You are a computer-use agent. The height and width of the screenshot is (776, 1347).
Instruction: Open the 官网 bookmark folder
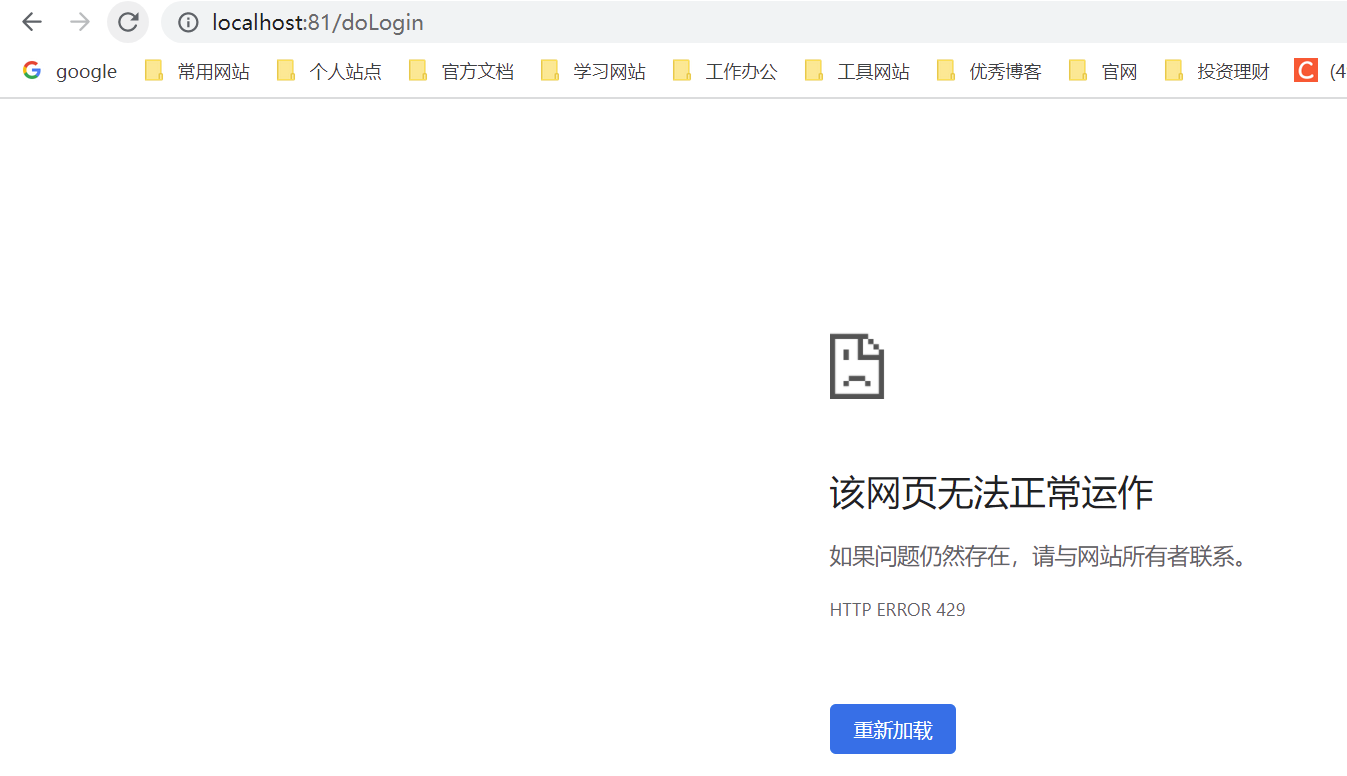1103,71
